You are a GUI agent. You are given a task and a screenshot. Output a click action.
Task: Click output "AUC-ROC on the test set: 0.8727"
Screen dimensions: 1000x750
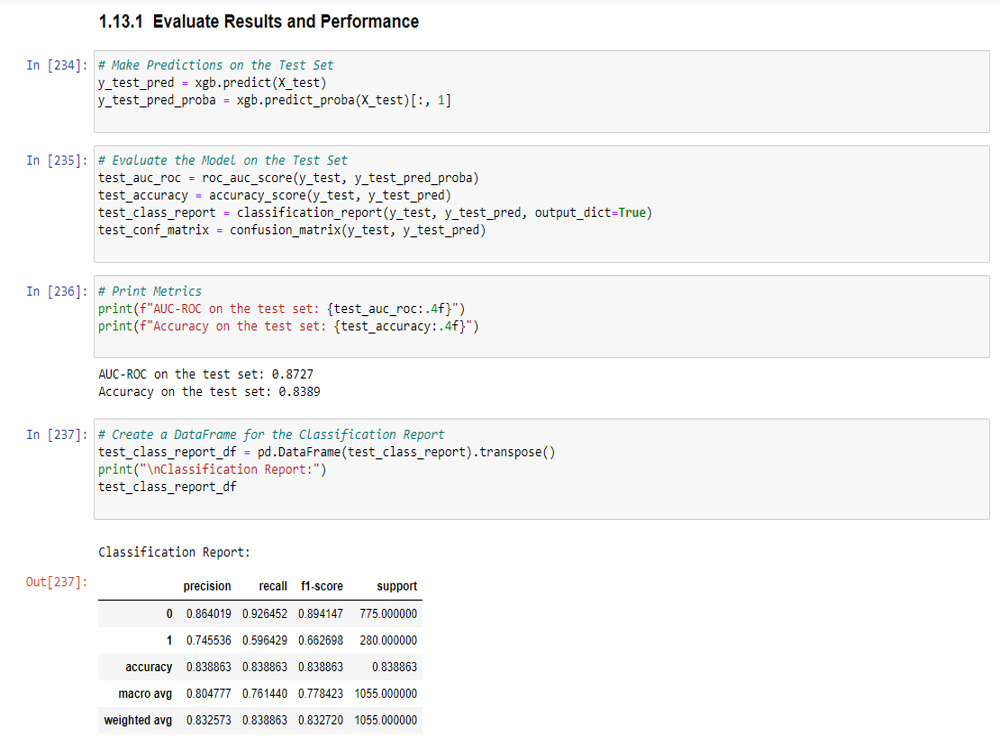[x=205, y=374]
